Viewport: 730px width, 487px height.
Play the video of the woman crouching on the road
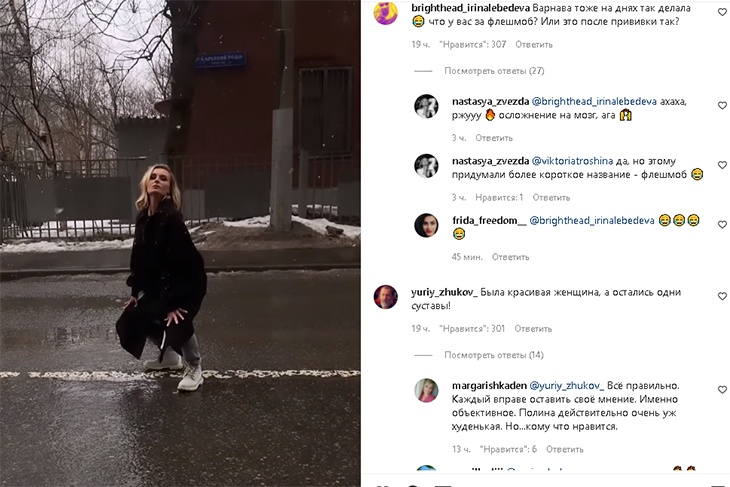[x=180, y=244]
